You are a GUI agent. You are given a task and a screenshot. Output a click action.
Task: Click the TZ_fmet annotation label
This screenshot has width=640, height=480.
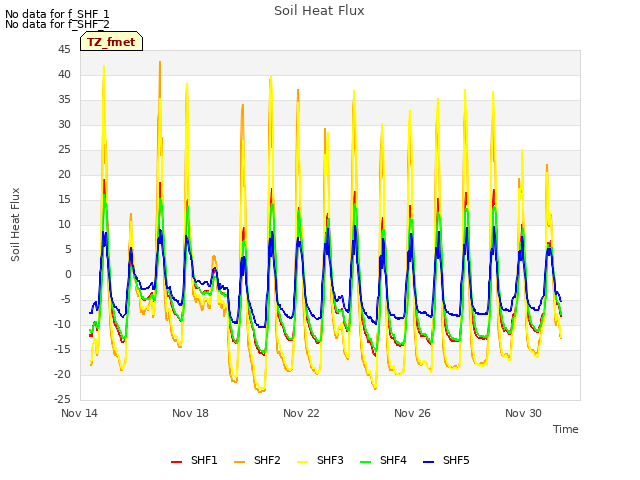tap(111, 42)
